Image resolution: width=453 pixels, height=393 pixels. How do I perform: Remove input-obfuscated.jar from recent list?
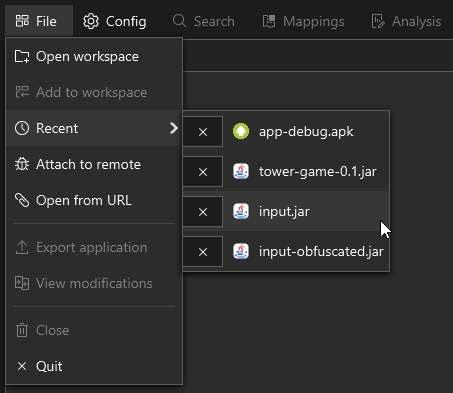coord(203,252)
